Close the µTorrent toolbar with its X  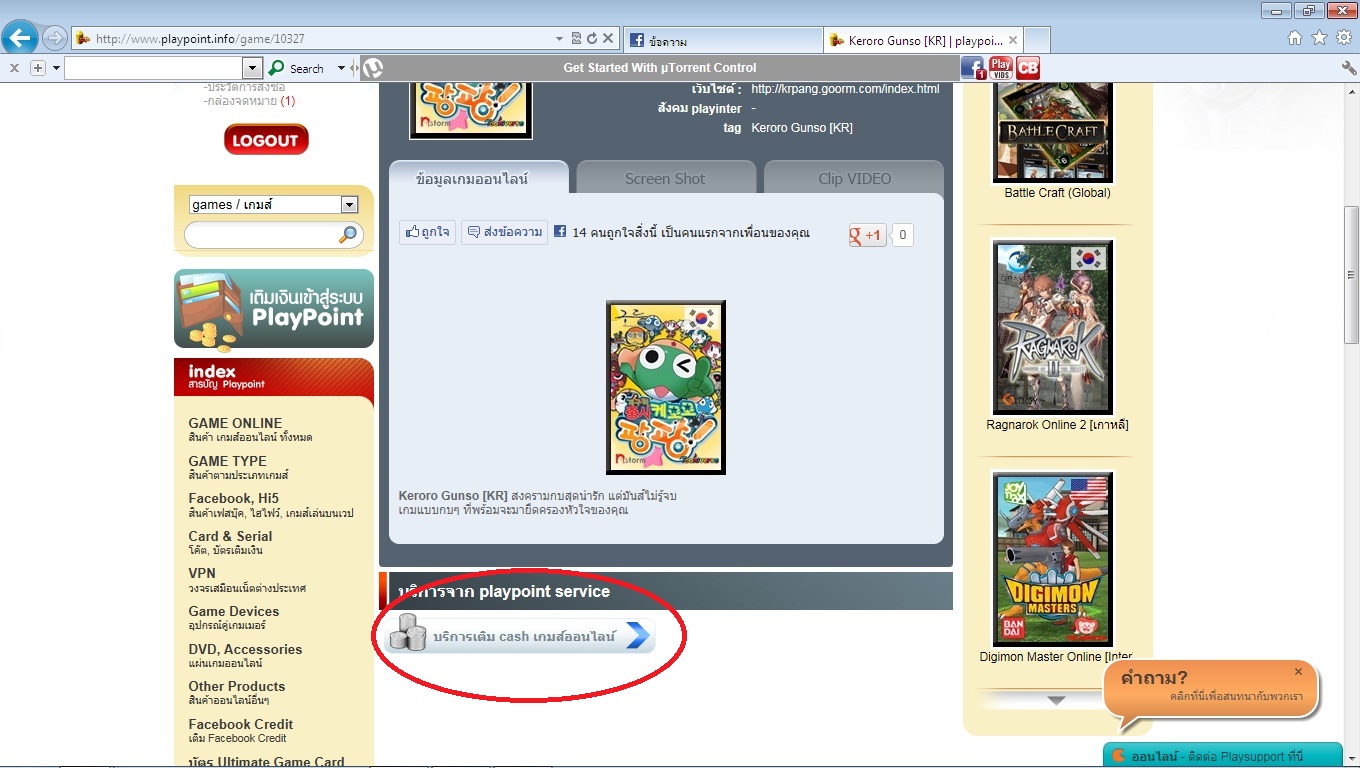[14, 68]
